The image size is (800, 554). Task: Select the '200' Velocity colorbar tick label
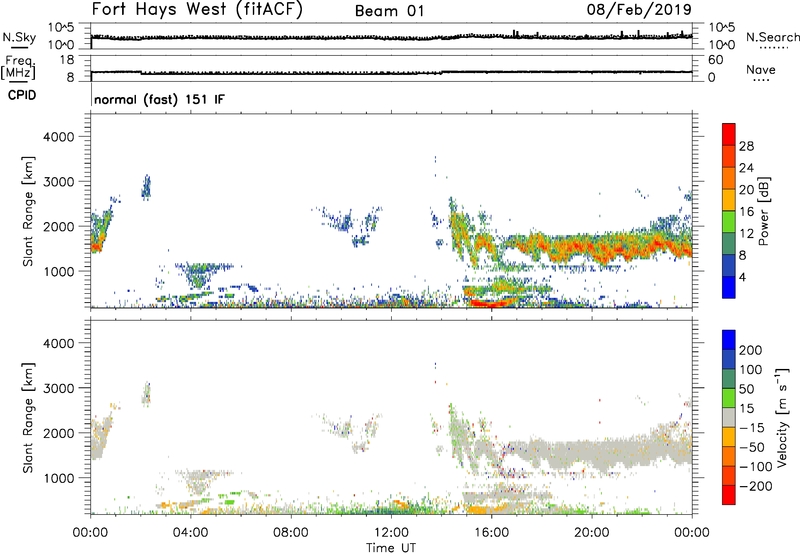click(751, 350)
